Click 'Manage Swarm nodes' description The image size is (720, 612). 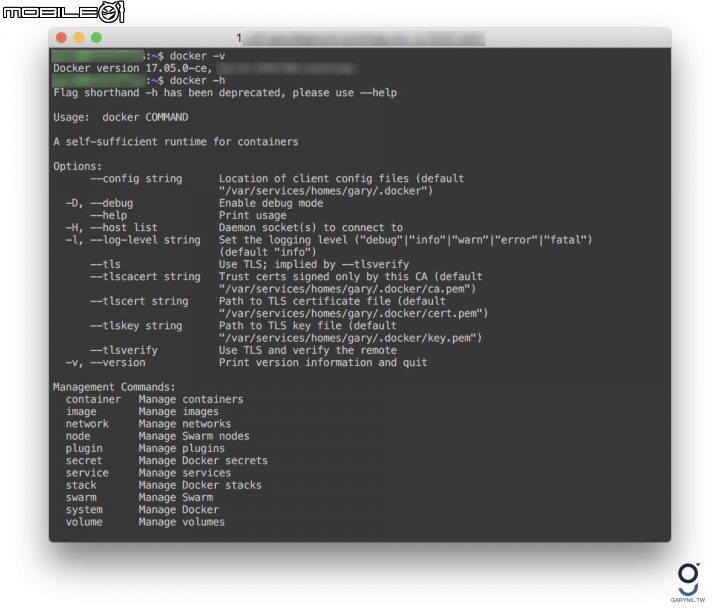point(194,436)
